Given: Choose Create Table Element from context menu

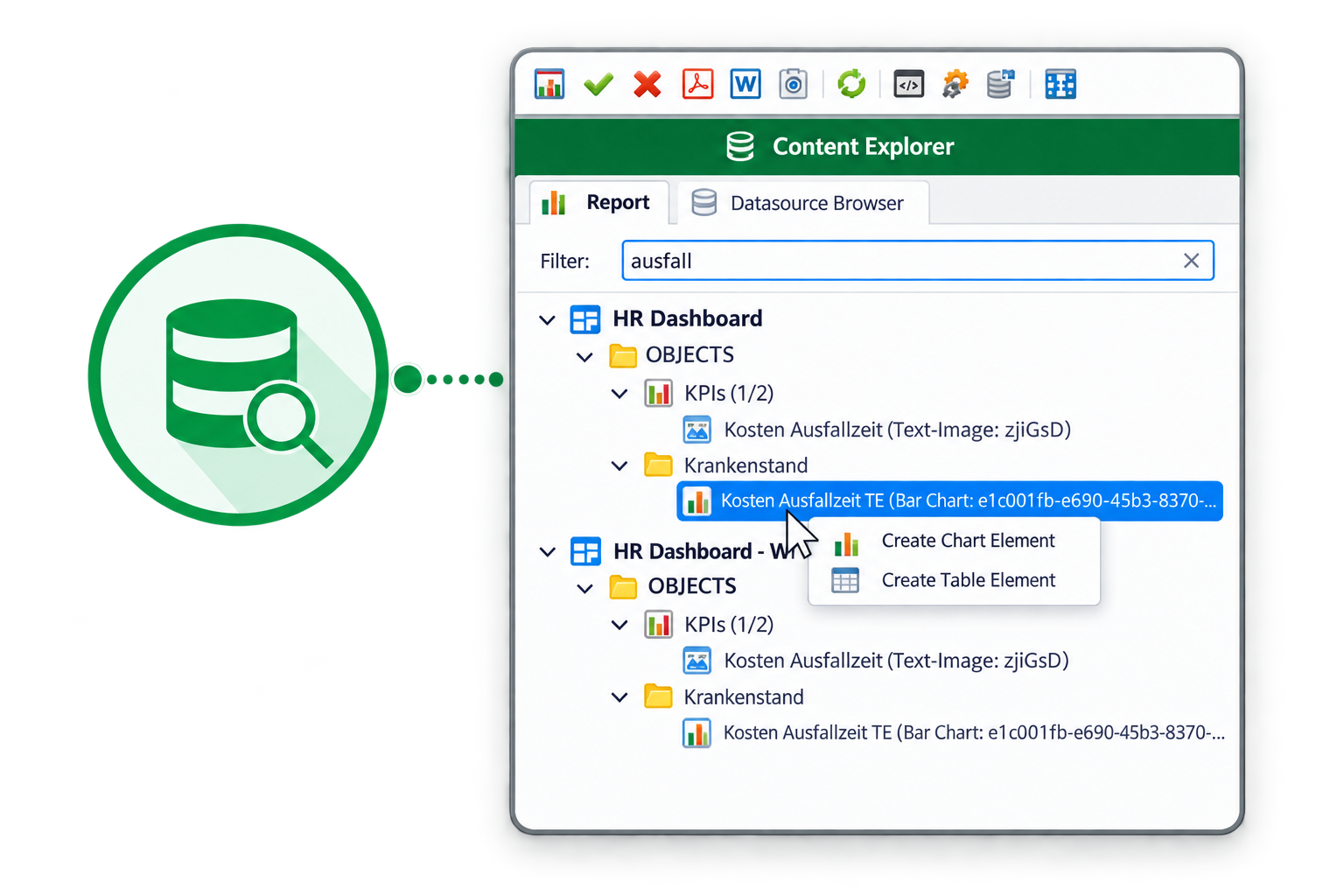Looking at the screenshot, I should (x=954, y=580).
